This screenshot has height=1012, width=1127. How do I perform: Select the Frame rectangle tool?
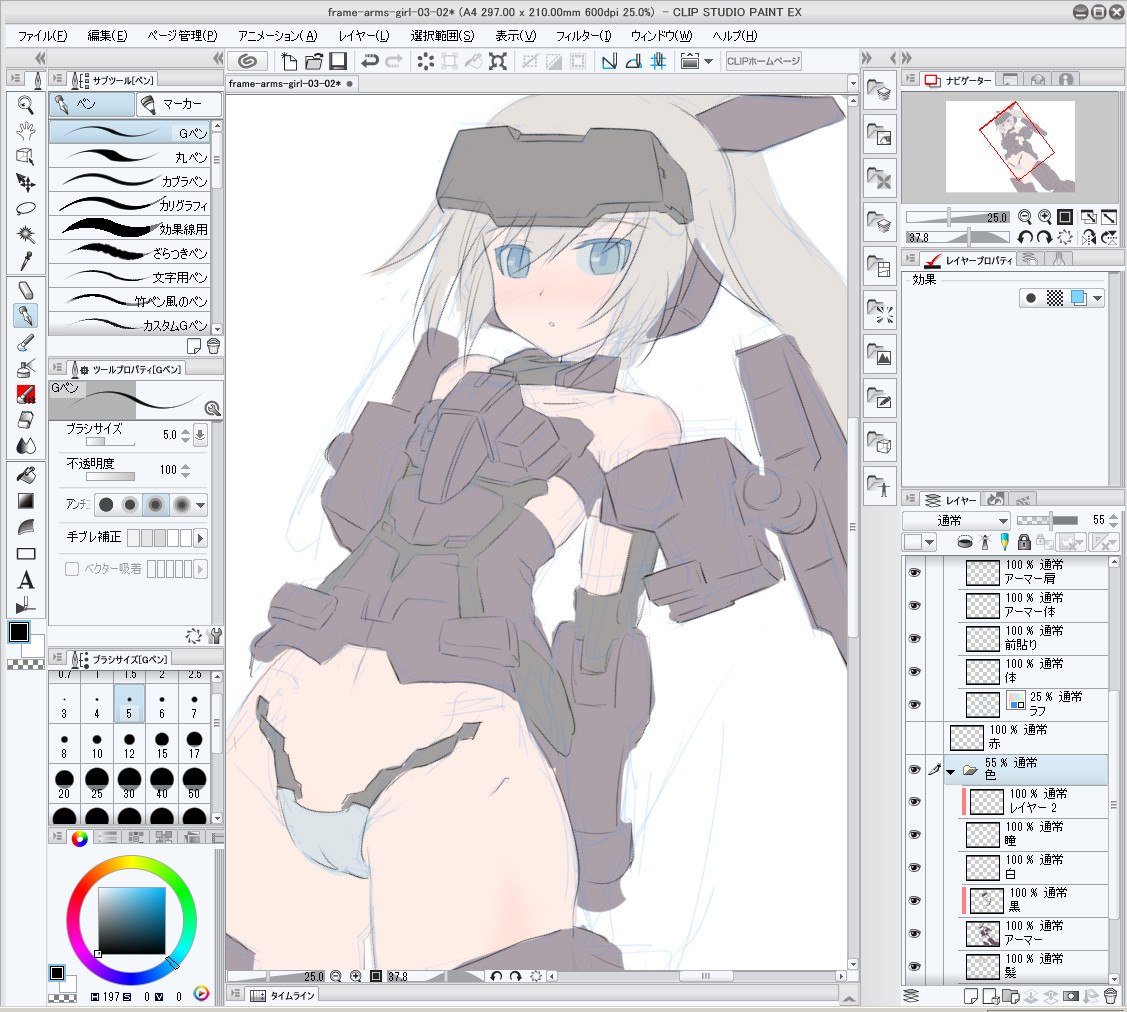pos(26,553)
